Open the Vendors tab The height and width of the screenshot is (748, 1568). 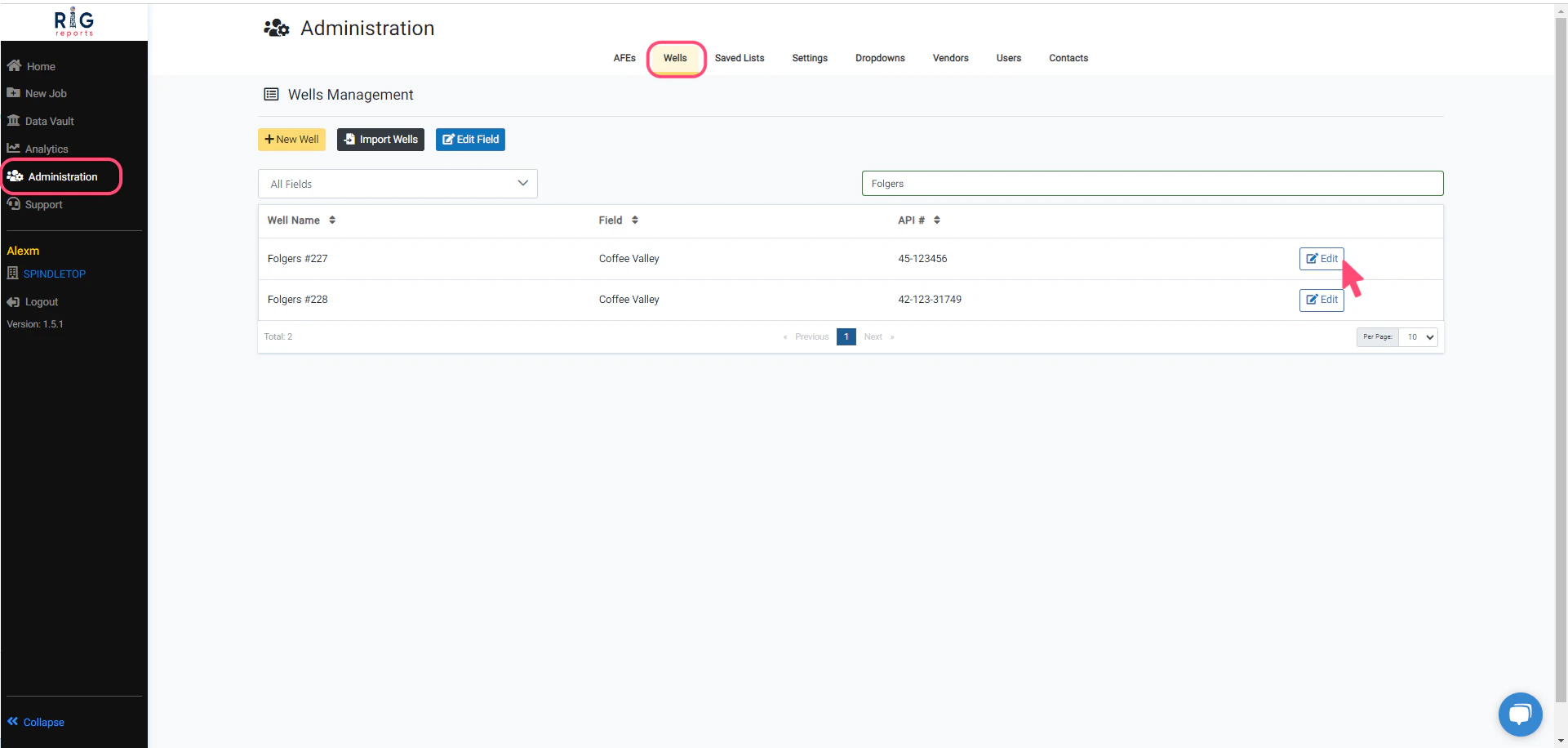951,58
